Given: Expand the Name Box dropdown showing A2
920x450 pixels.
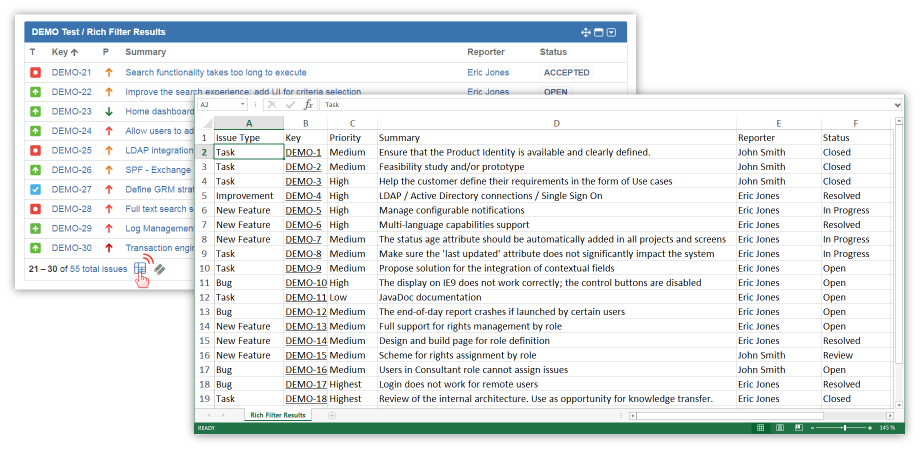Looking at the screenshot, I should (242, 104).
